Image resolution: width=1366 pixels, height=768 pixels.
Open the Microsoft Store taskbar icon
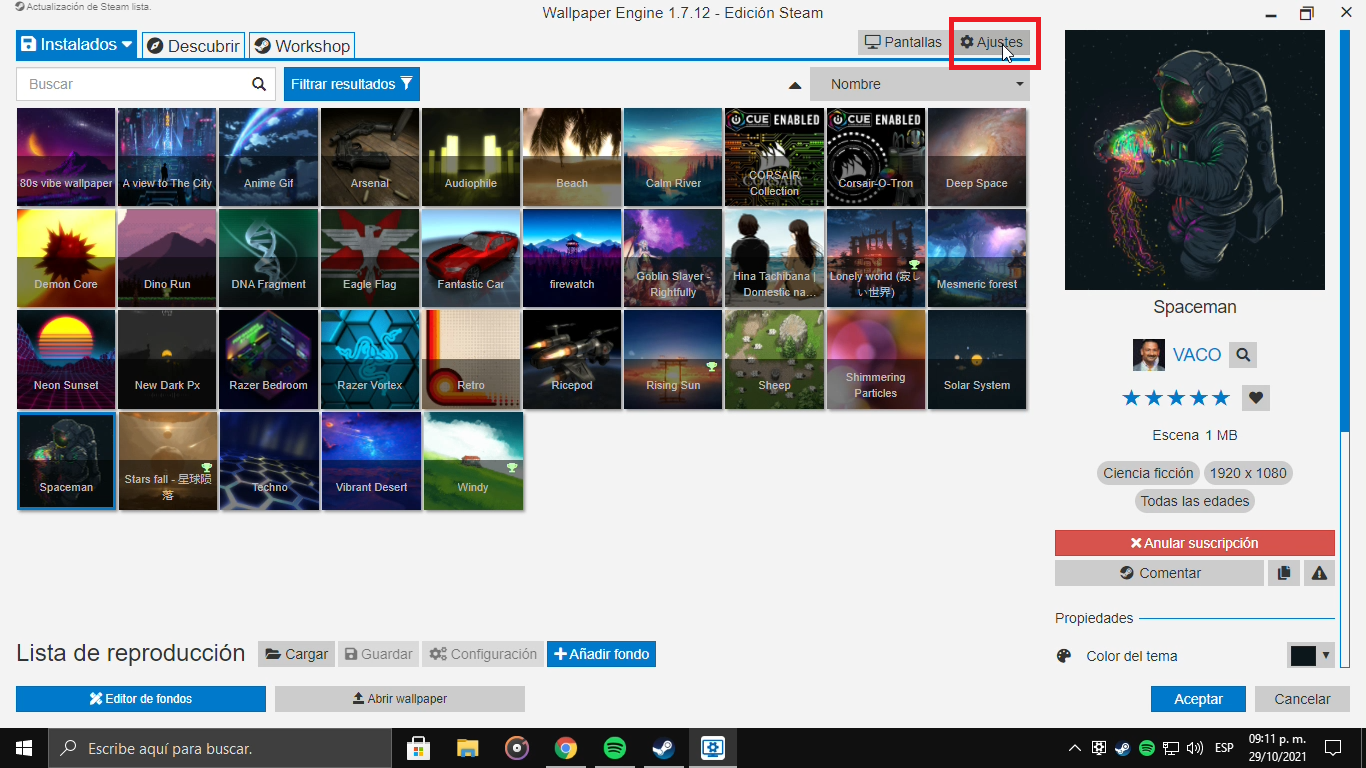click(418, 748)
